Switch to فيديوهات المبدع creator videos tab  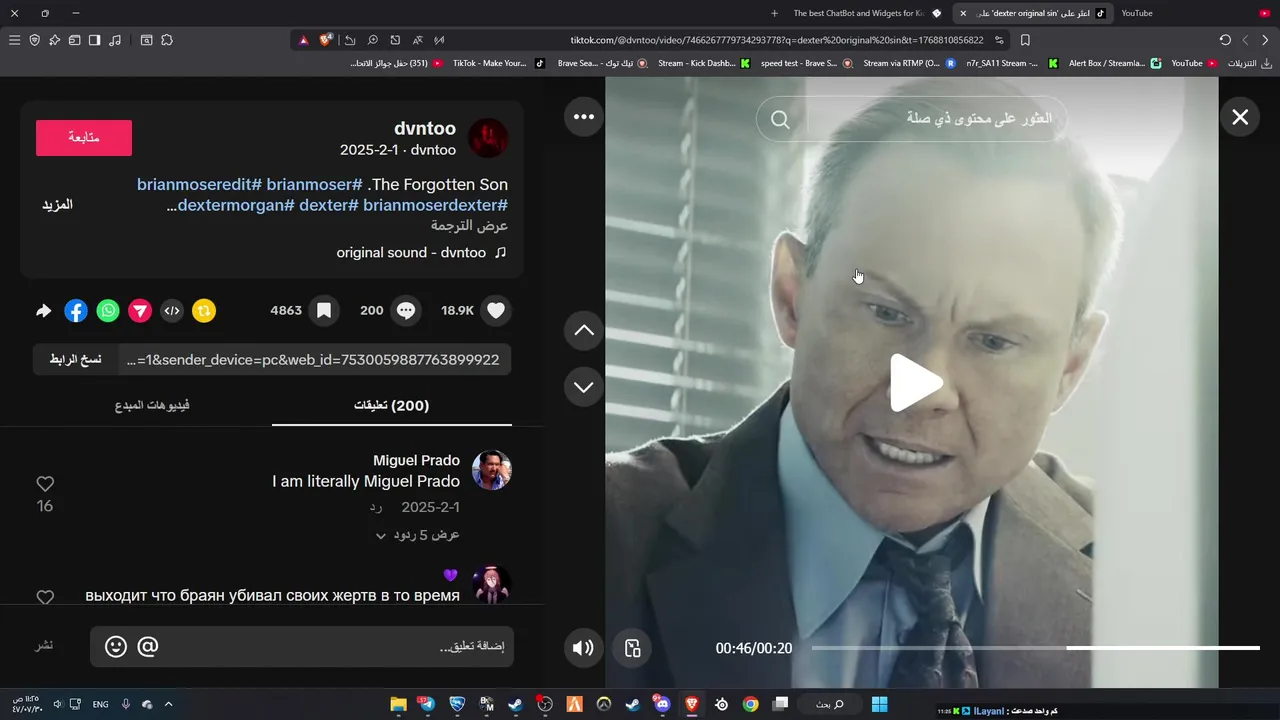click(152, 405)
